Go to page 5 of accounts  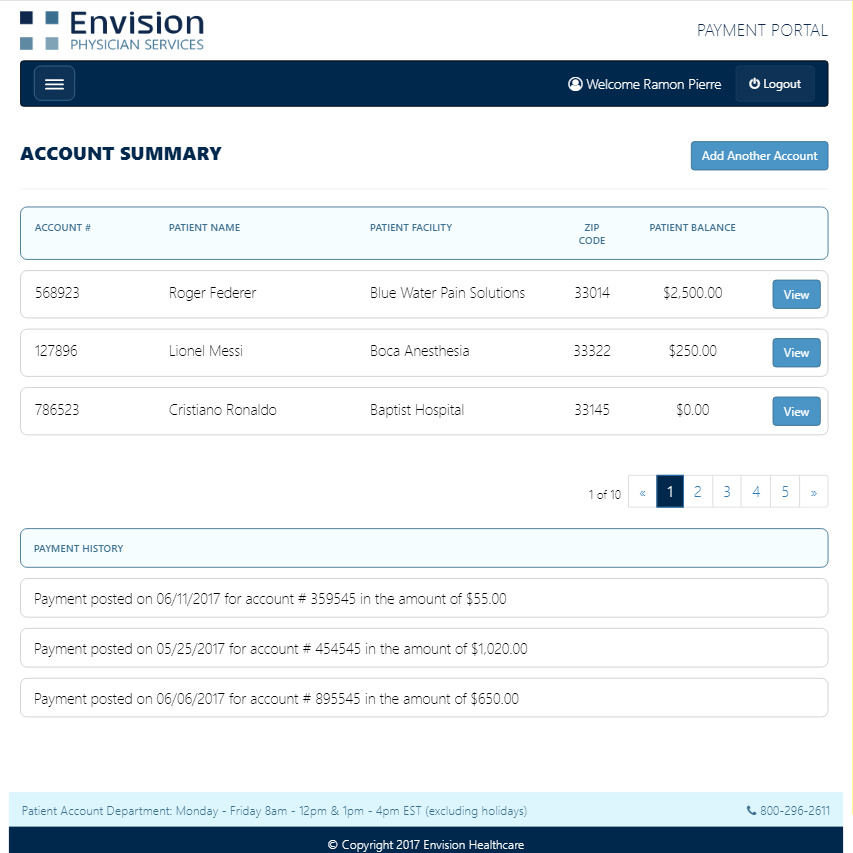(x=785, y=492)
